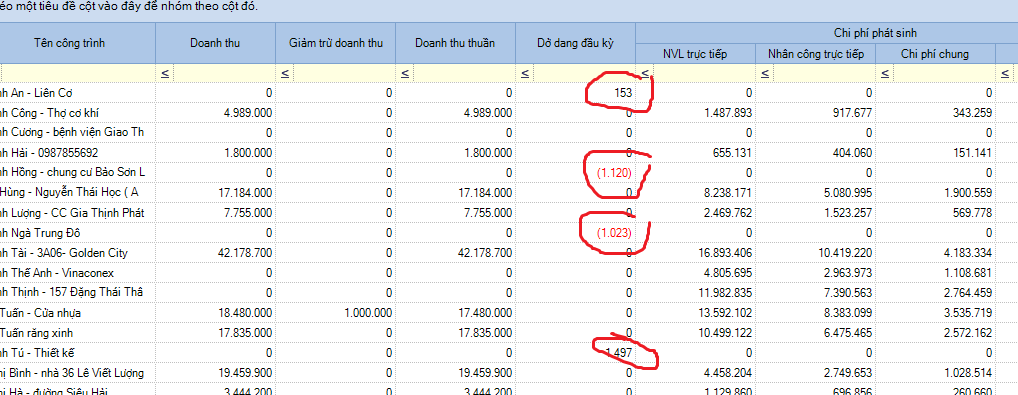Open filter operator for Nhân công trực tiếp

[765, 73]
